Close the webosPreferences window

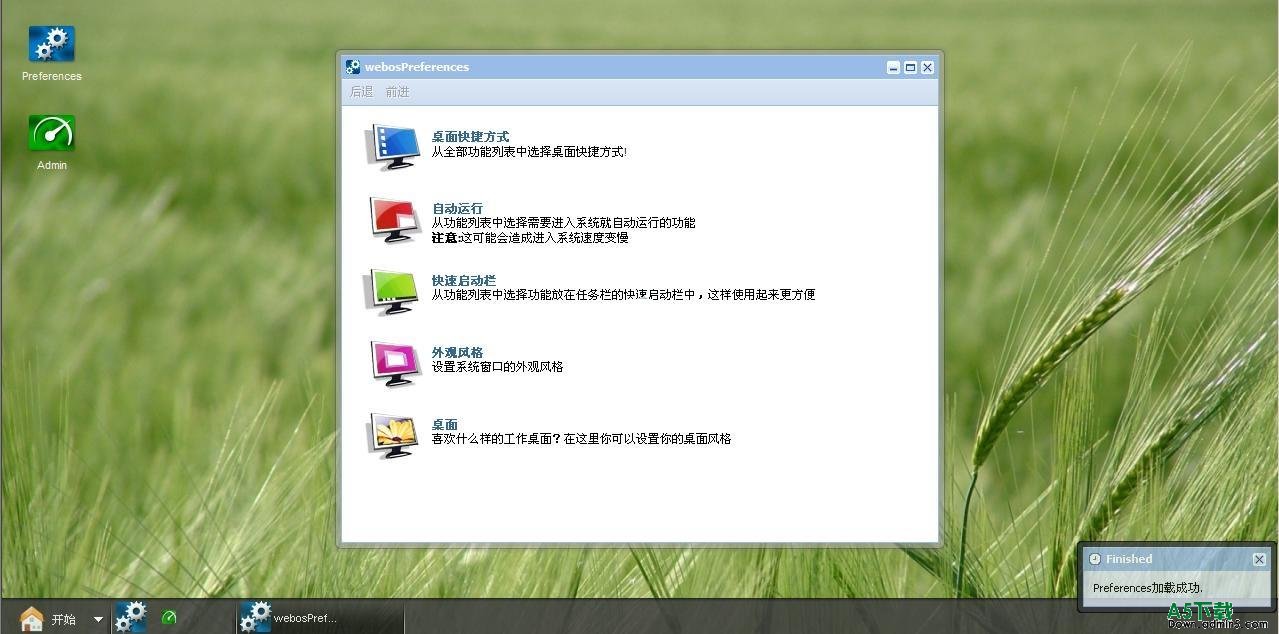pyautogui.click(x=927, y=68)
